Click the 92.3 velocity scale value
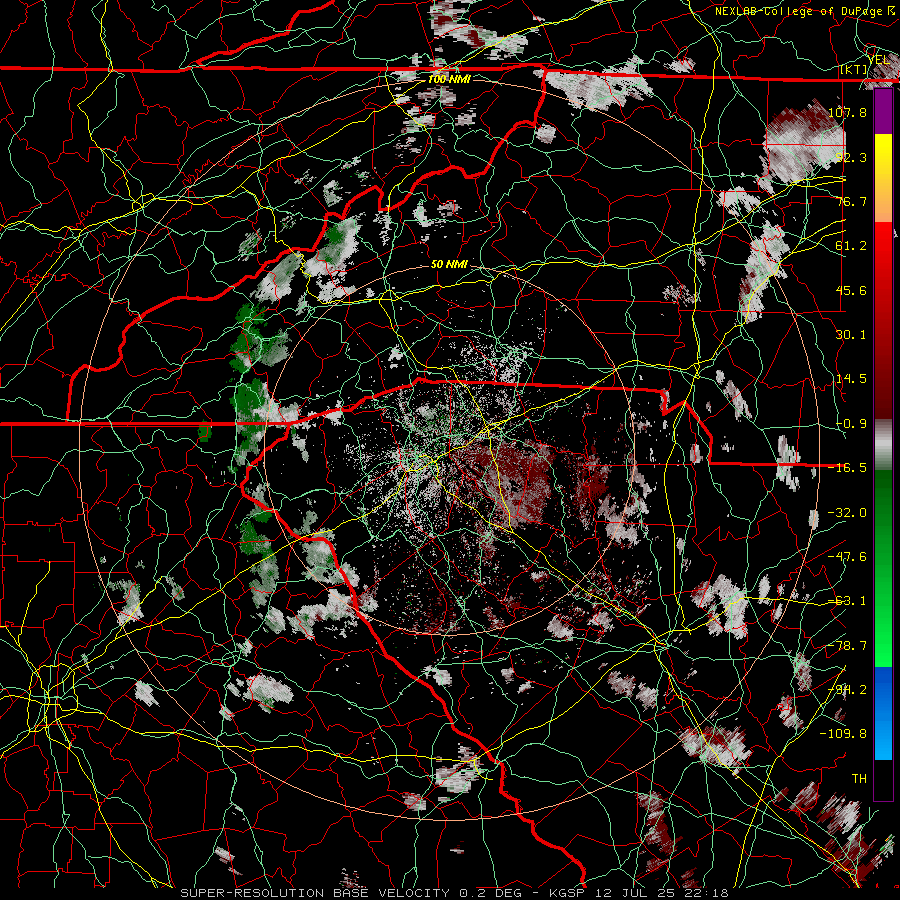Image resolution: width=900 pixels, height=900 pixels. pos(851,157)
